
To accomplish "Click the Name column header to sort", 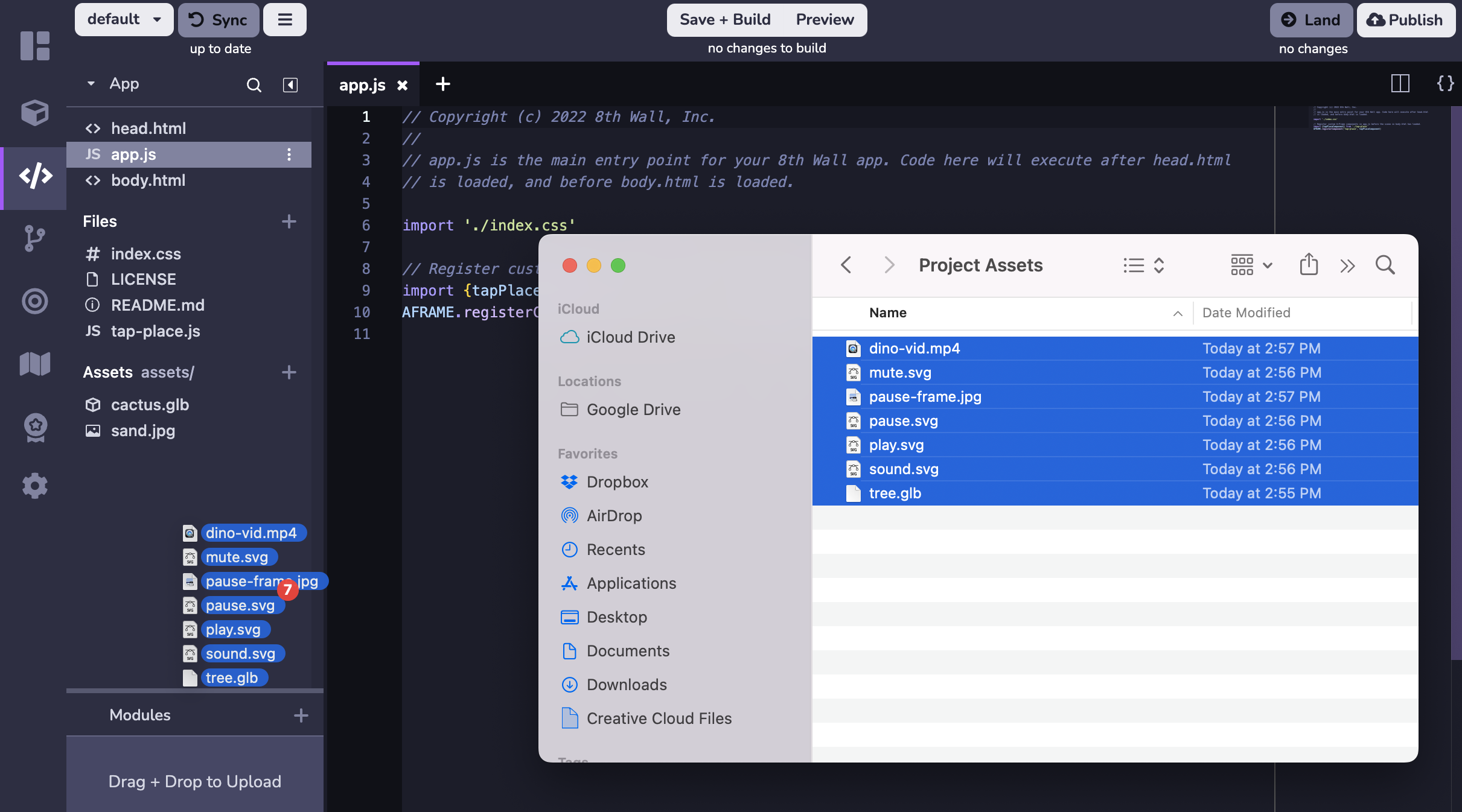I will coord(887,312).
